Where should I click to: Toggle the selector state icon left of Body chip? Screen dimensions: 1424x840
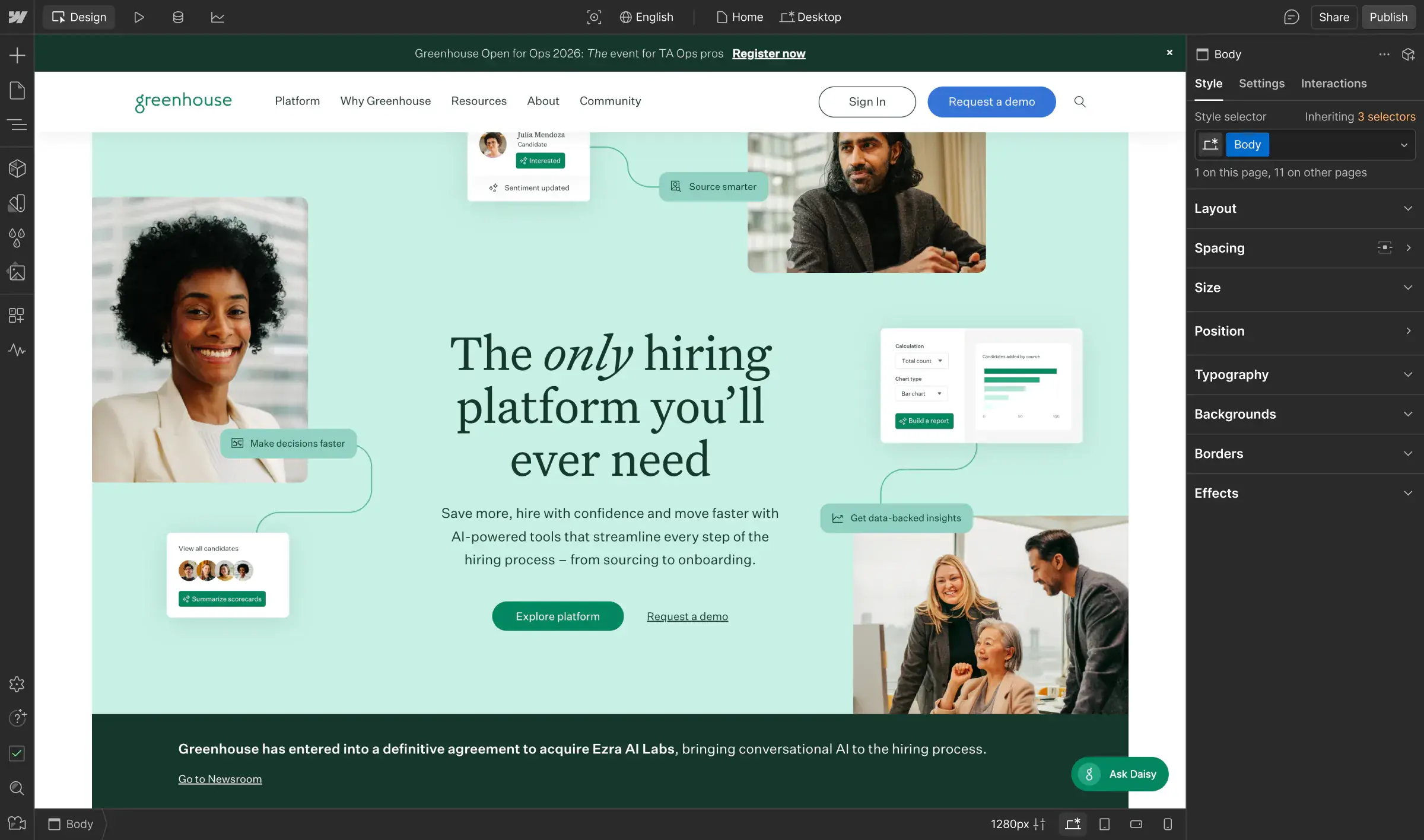click(1210, 144)
